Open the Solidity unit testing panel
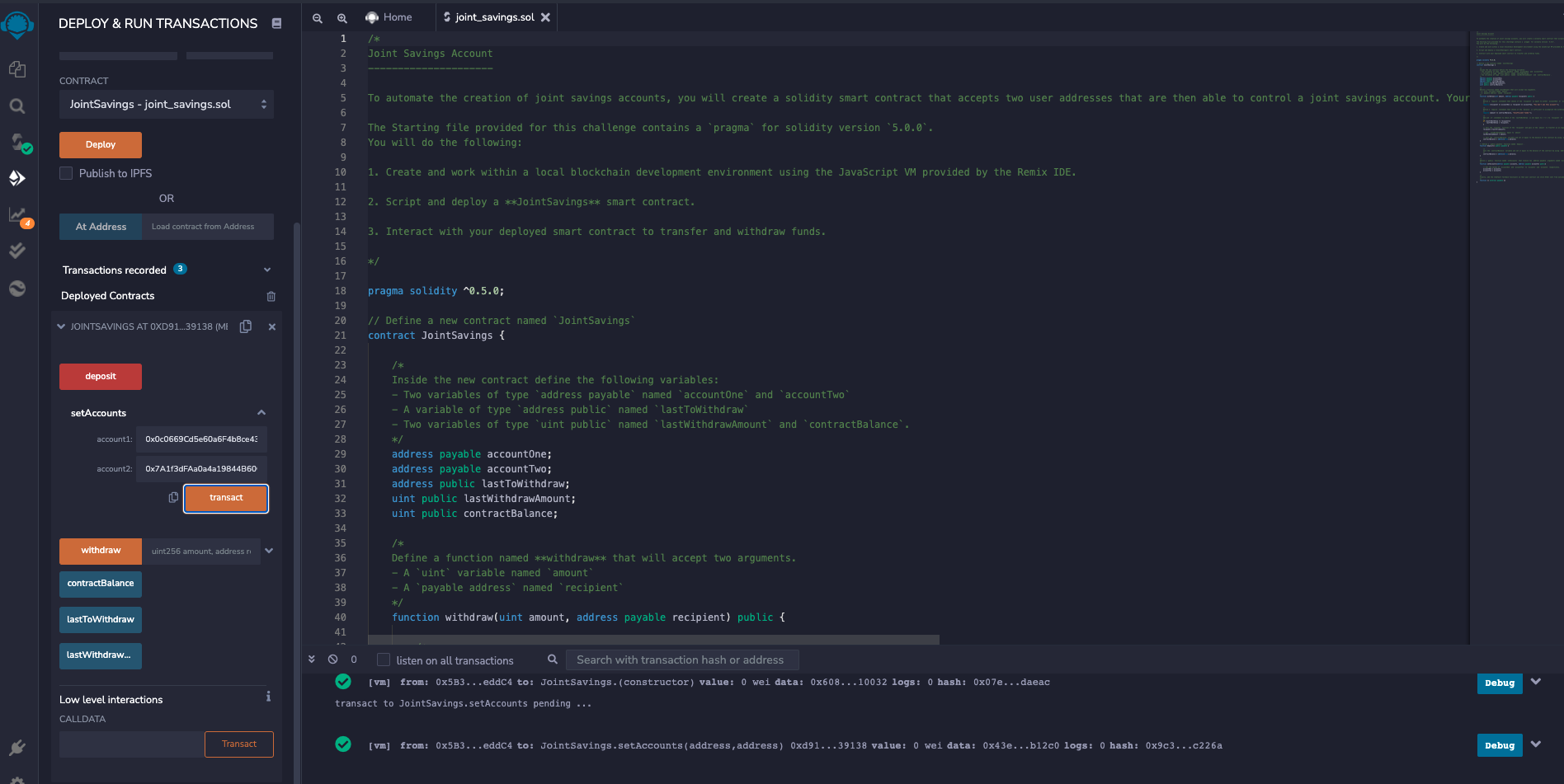 pos(17,251)
